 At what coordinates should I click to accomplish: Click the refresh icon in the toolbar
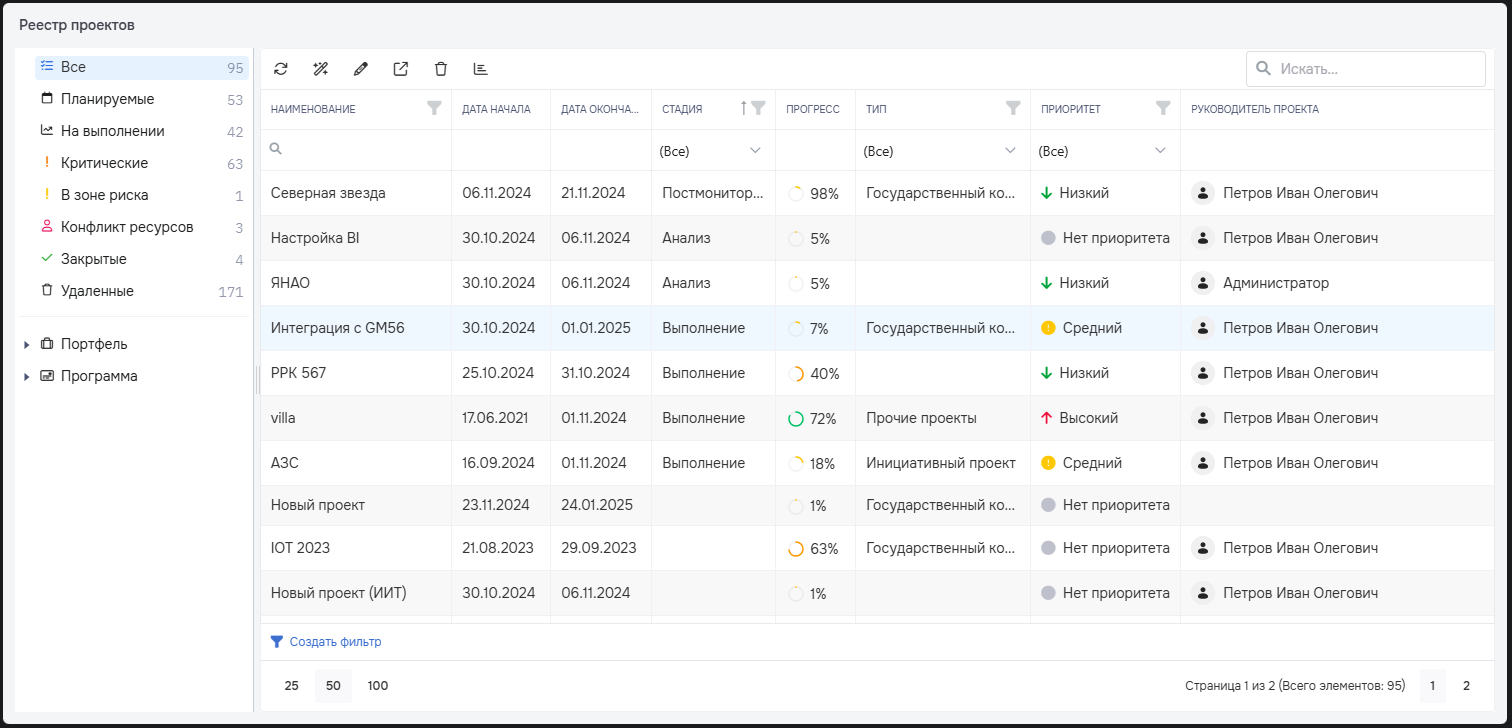281,69
